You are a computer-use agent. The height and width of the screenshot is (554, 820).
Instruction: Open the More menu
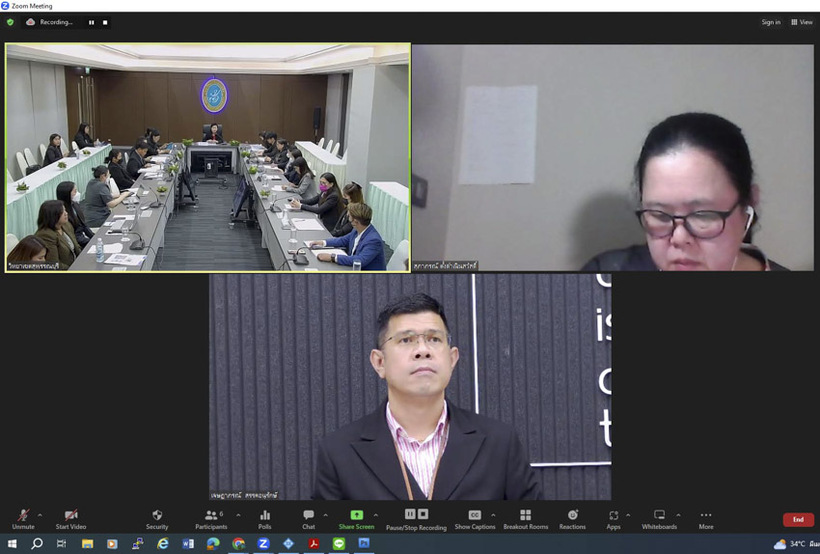pyautogui.click(x=706, y=517)
